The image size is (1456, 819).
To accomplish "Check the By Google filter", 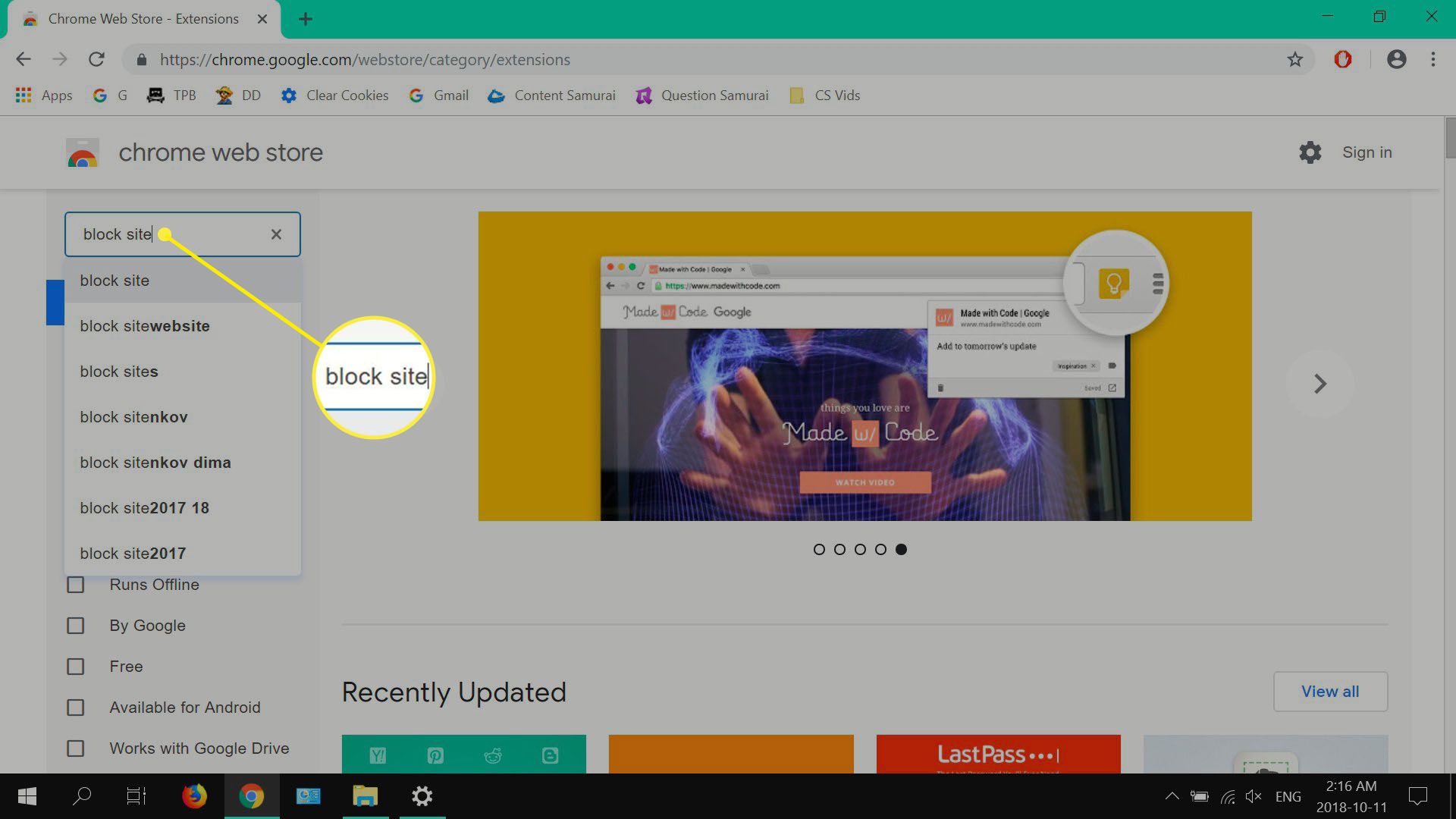I will point(76,626).
